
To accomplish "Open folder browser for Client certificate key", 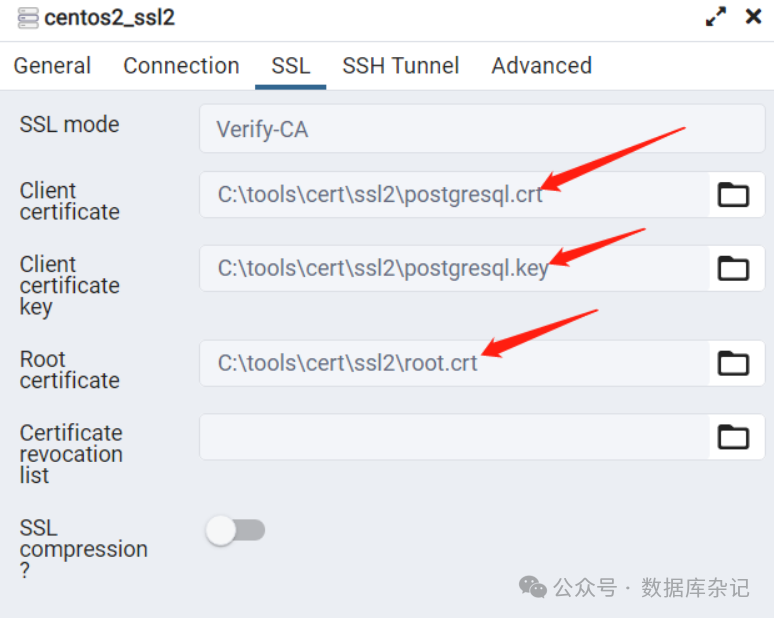I will (733, 268).
